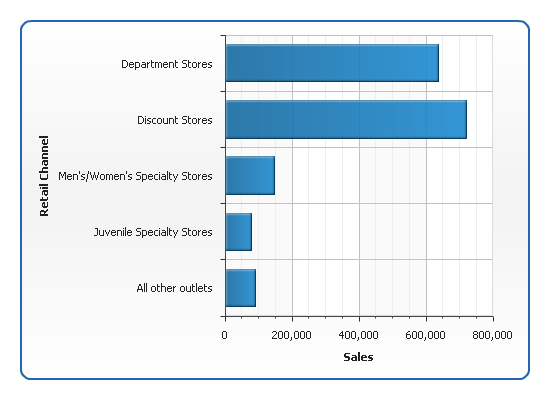Viewport: 550px width, 400px height.
Task: Click the 600,000 axis tick label
Action: [425, 335]
